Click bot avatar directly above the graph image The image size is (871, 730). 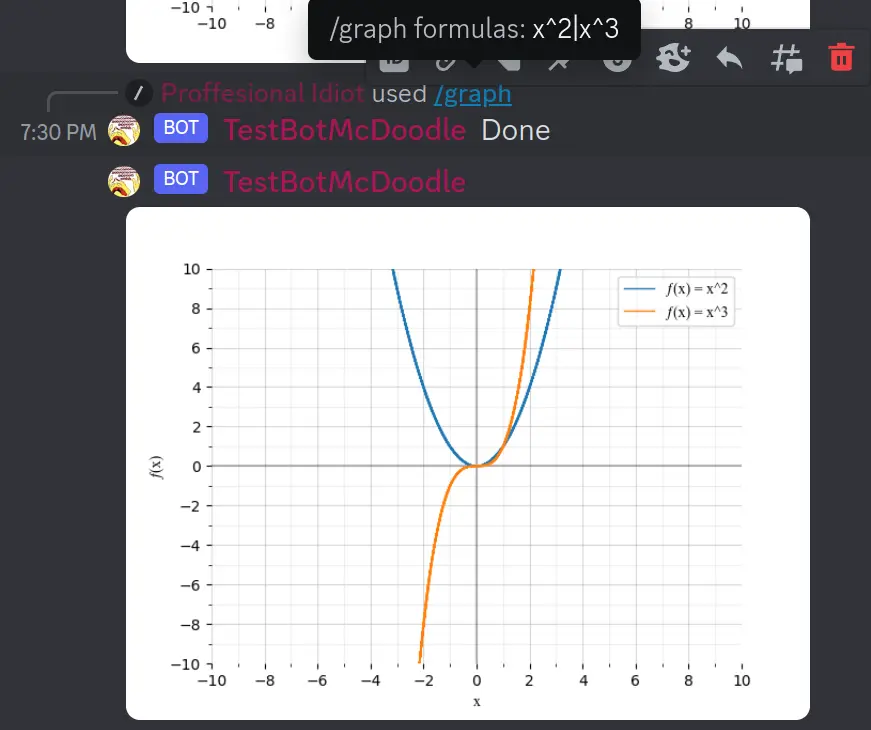124,181
